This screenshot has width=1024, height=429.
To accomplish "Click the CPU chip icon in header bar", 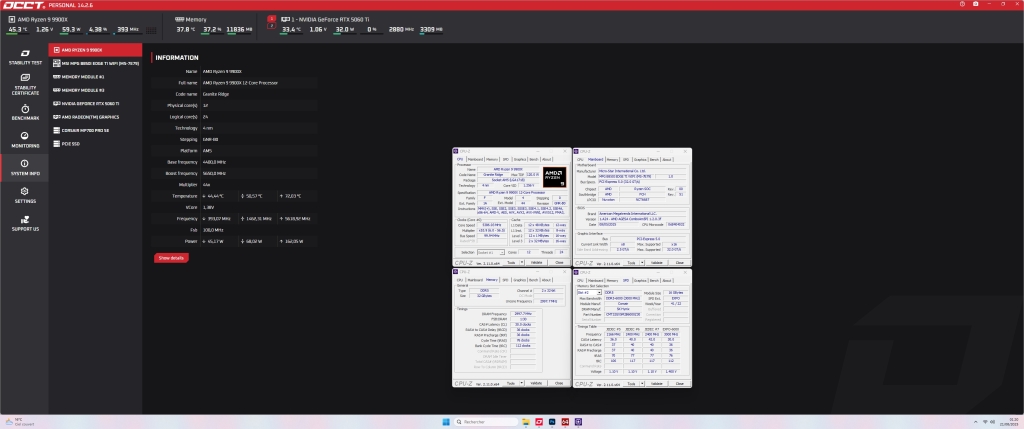I will [12, 20].
